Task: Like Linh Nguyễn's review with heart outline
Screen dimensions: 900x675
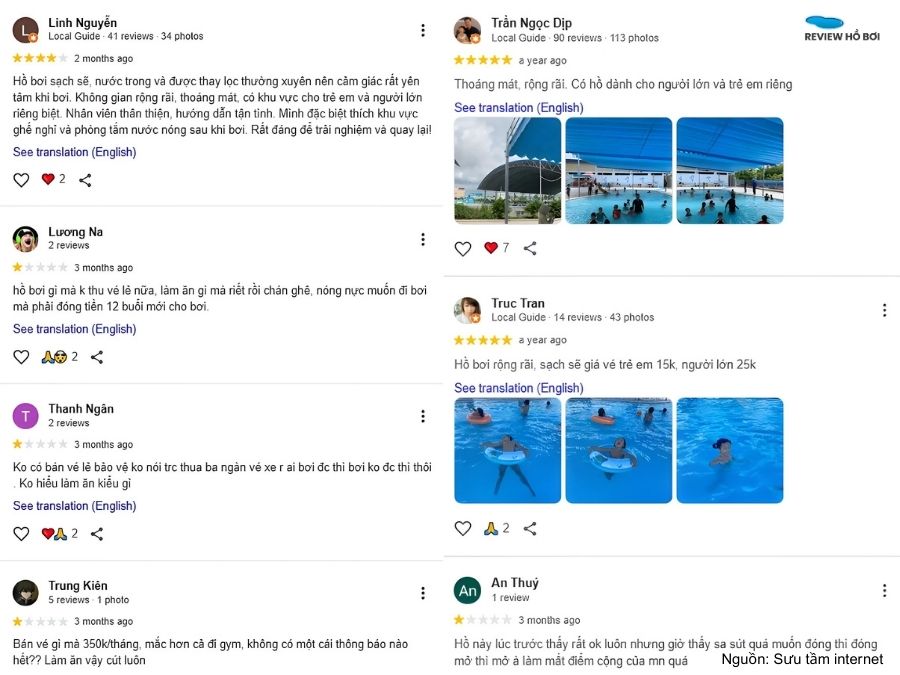Action: [21, 180]
